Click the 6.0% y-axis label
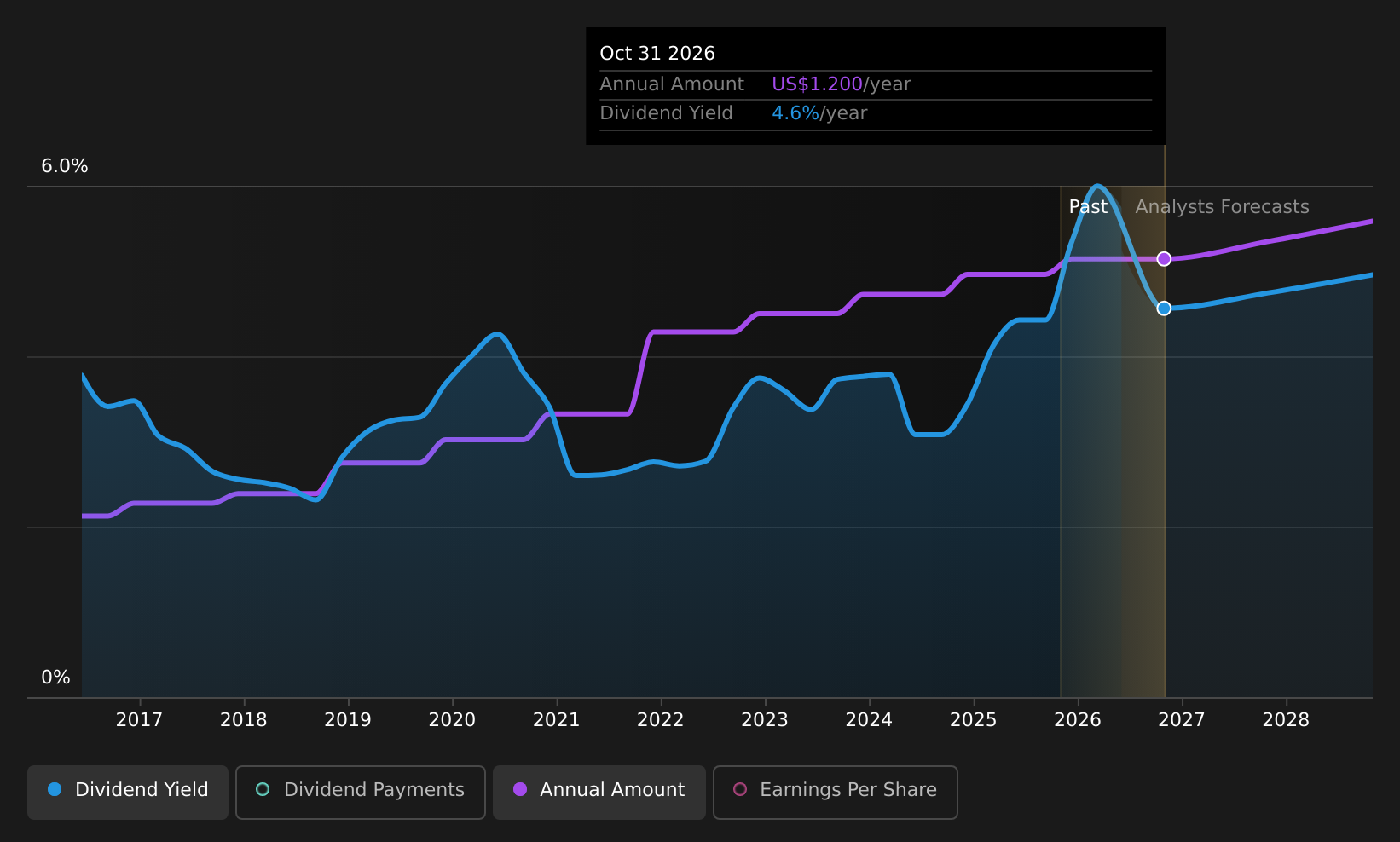1400x842 pixels. tap(65, 166)
